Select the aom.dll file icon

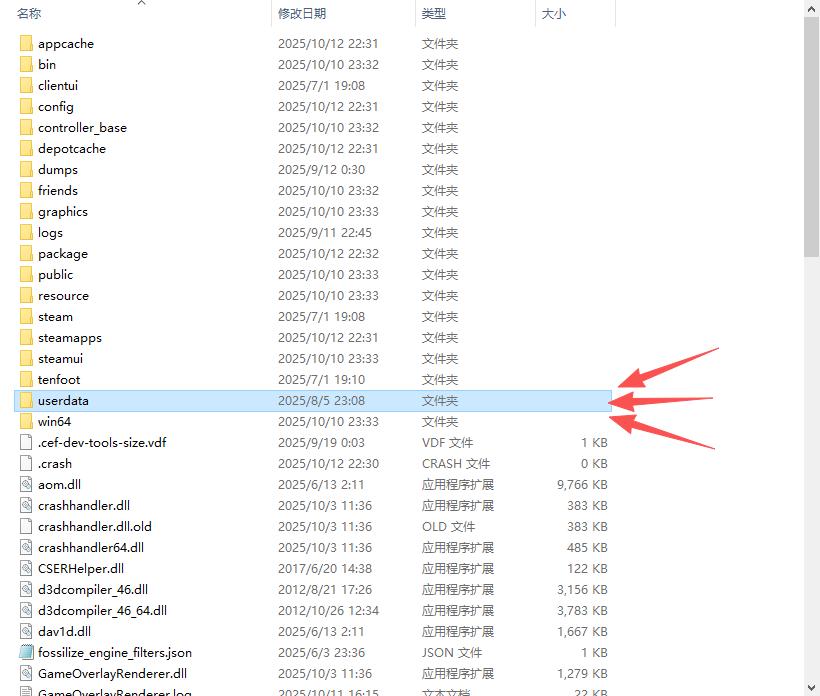pos(26,484)
